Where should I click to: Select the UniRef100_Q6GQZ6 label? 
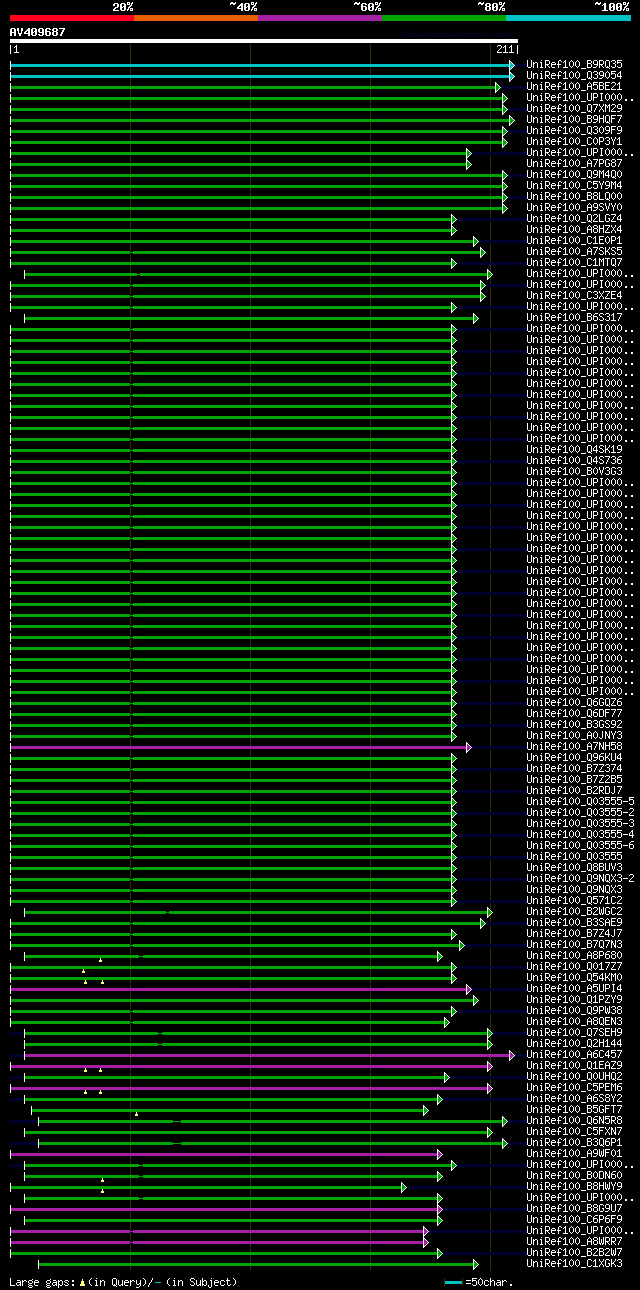click(x=574, y=702)
